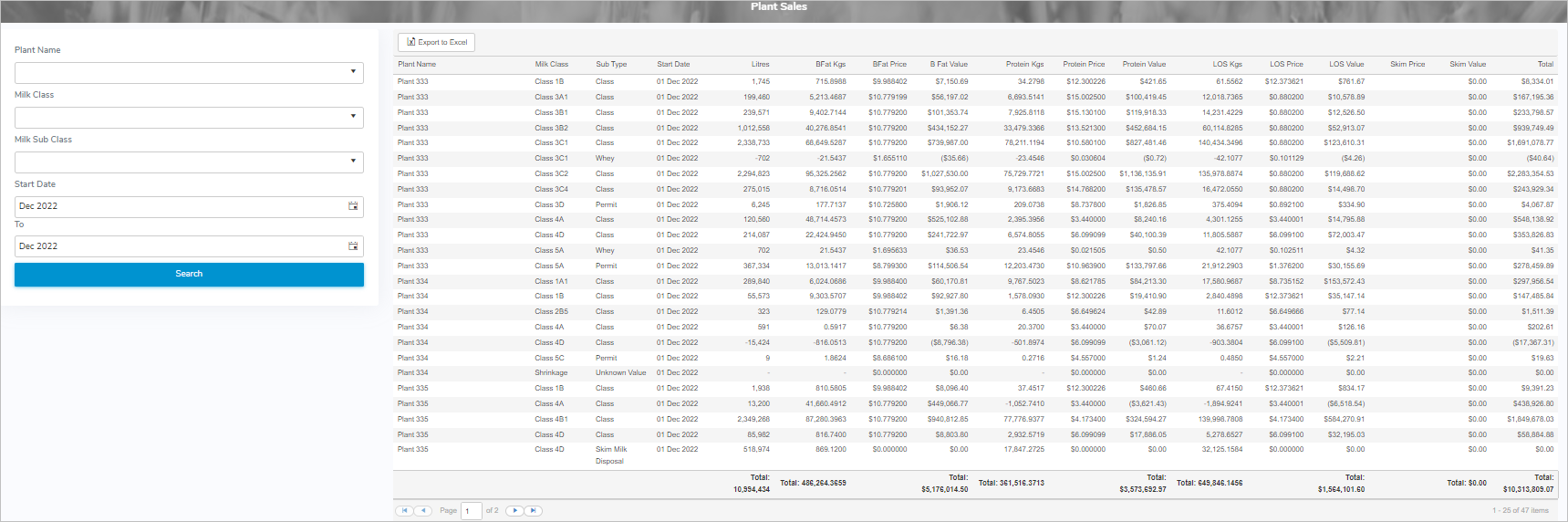
Task: Expand the Milk Sub Class dropdown
Action: (353, 162)
